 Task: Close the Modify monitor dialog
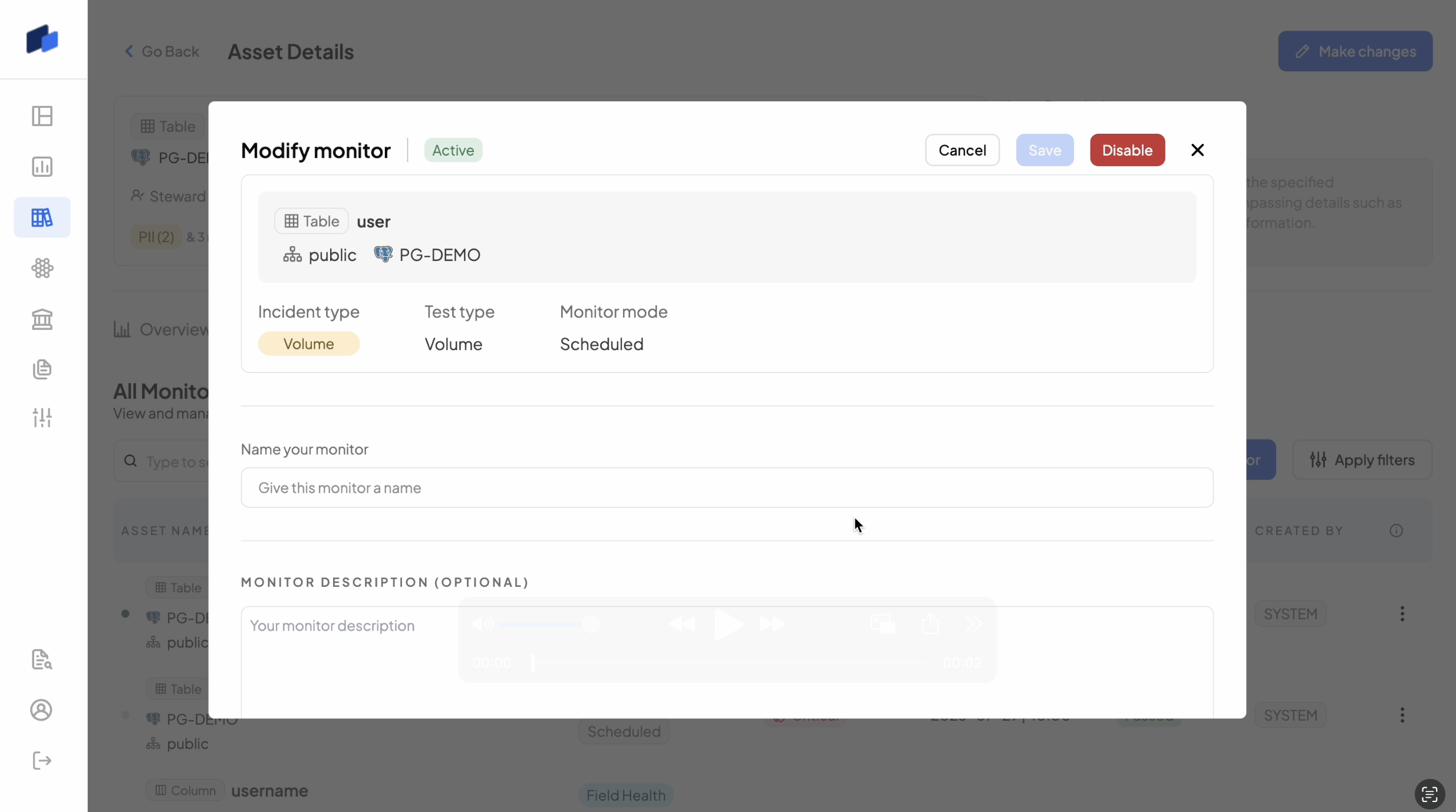[1197, 150]
